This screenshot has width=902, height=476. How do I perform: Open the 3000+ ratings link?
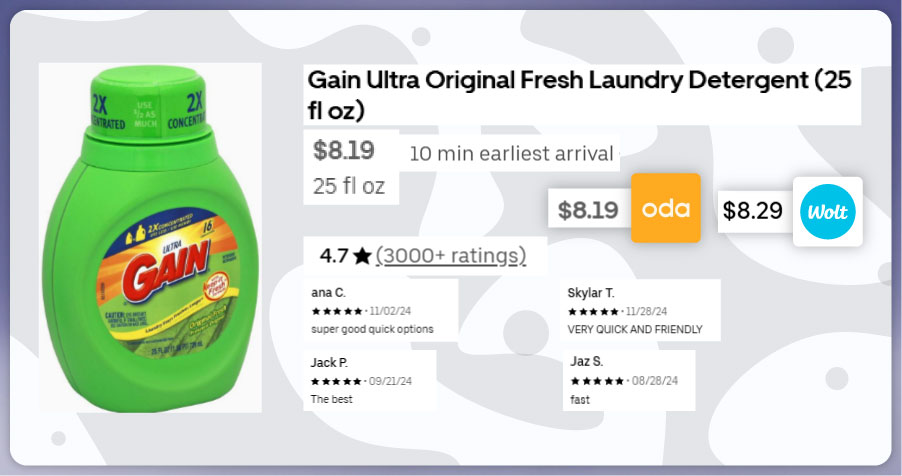click(451, 256)
